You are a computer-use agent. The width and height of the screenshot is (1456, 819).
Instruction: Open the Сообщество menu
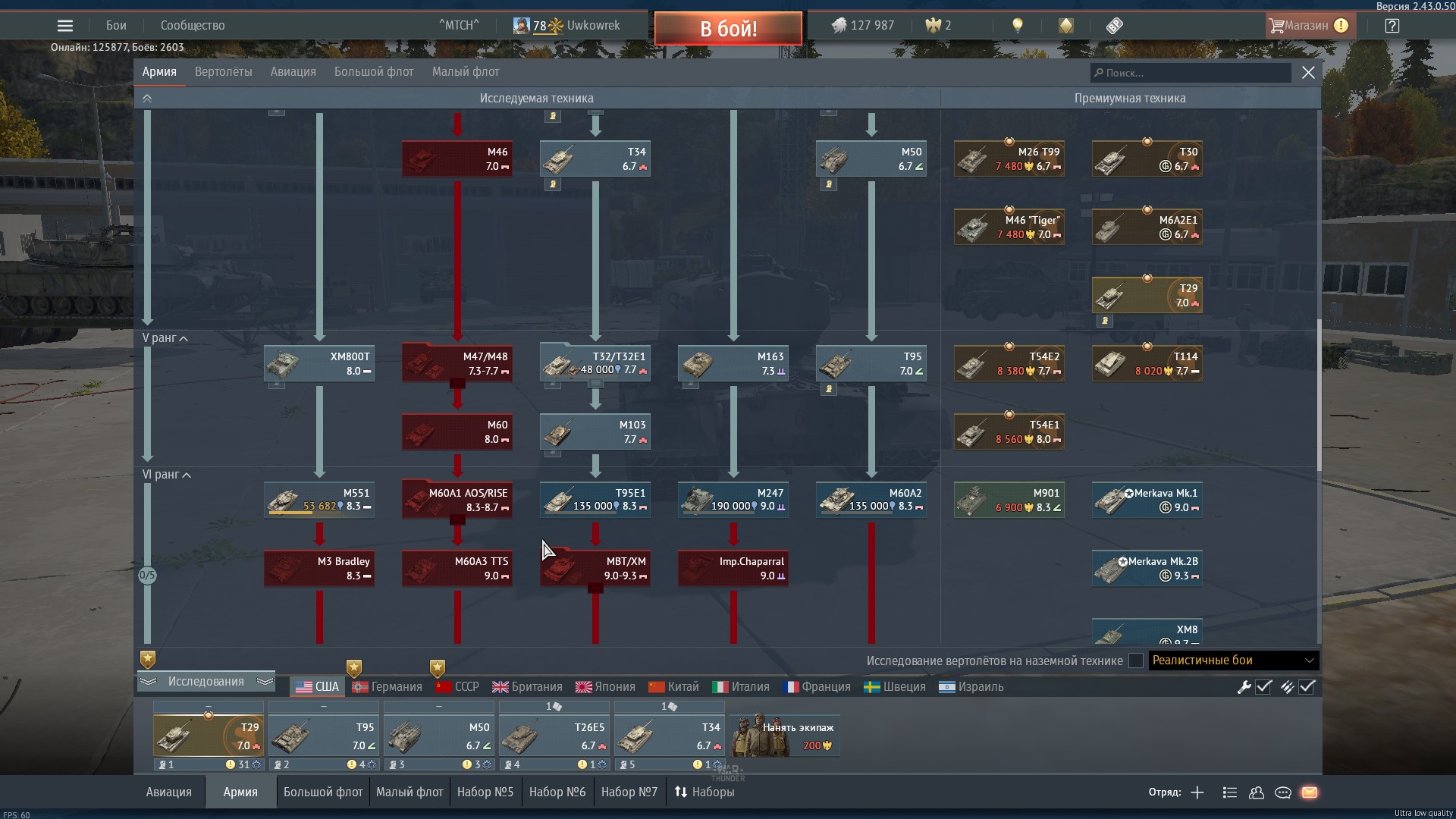193,26
